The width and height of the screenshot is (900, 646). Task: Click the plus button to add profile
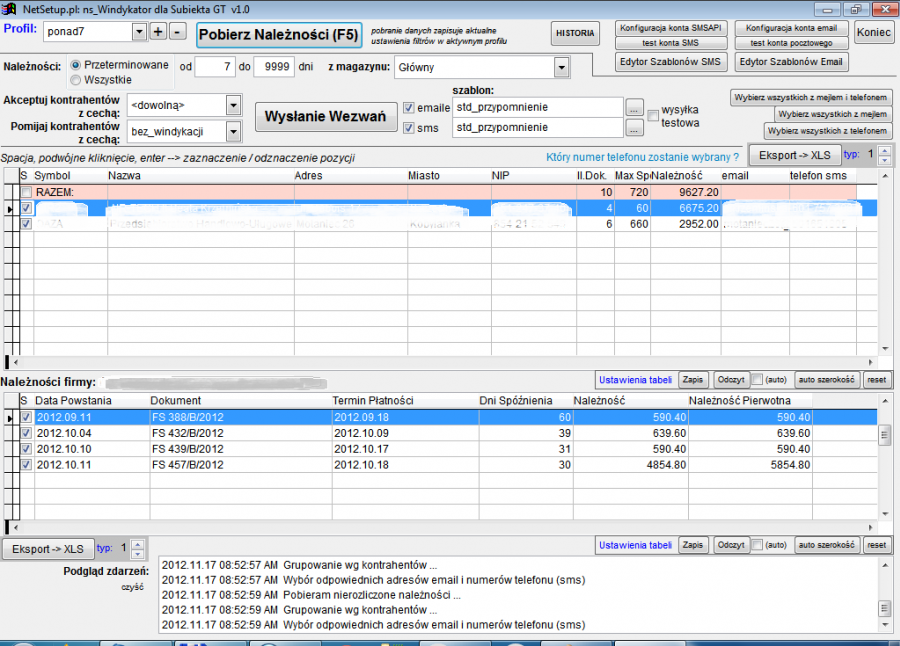[x=158, y=32]
